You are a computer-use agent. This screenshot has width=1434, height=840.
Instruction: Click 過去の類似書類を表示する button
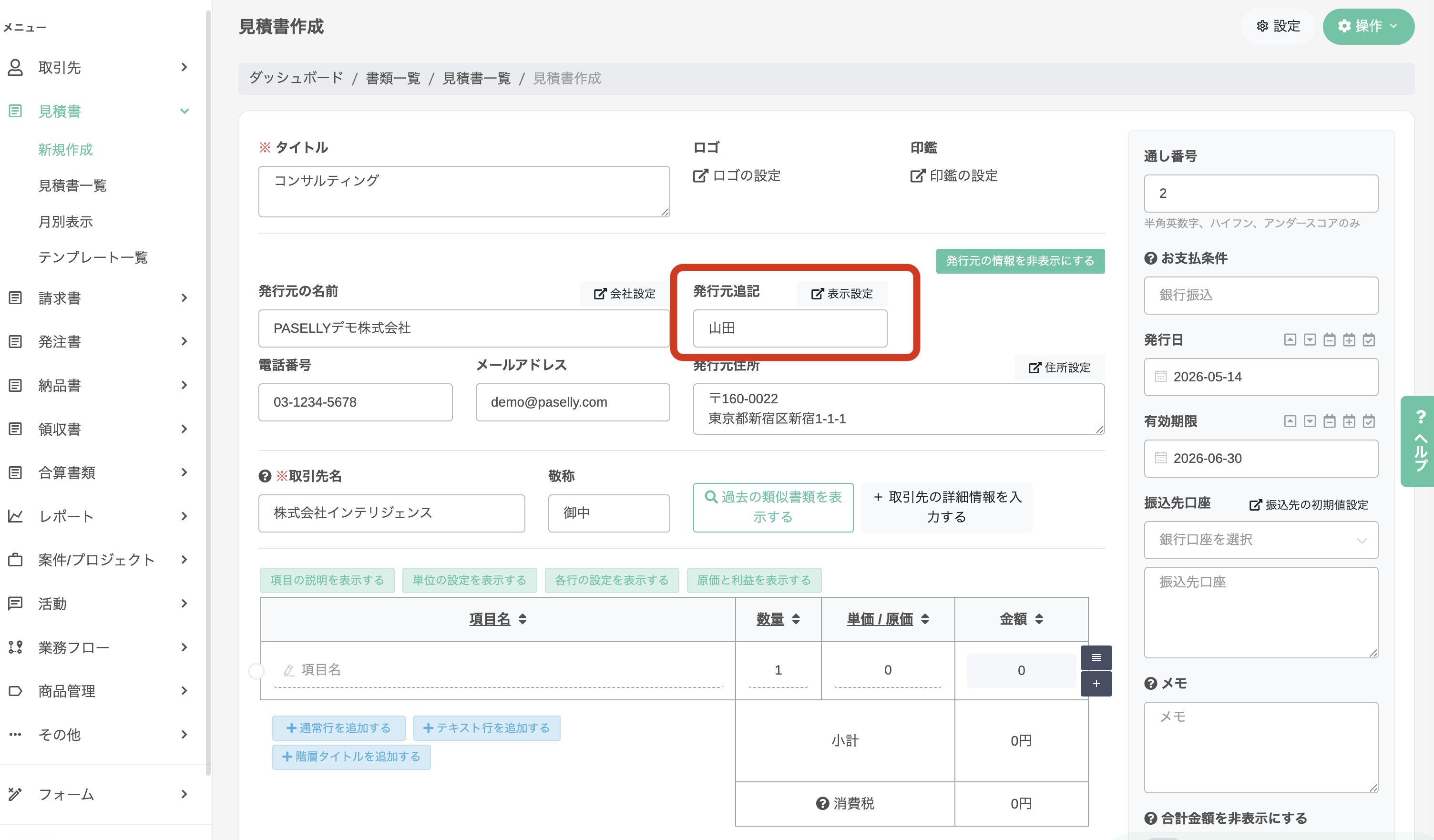pos(773,507)
